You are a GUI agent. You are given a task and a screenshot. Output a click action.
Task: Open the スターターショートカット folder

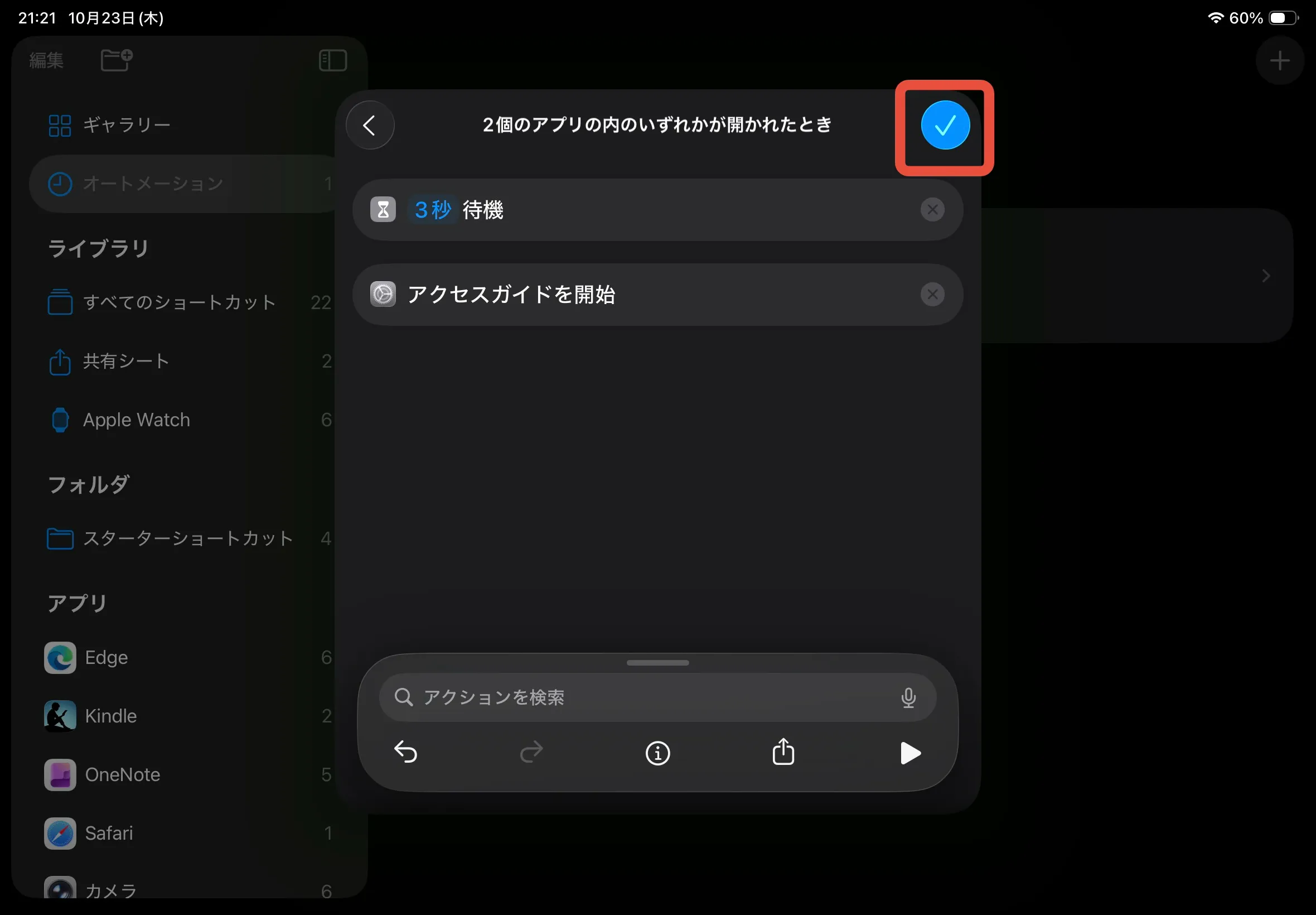click(187, 538)
